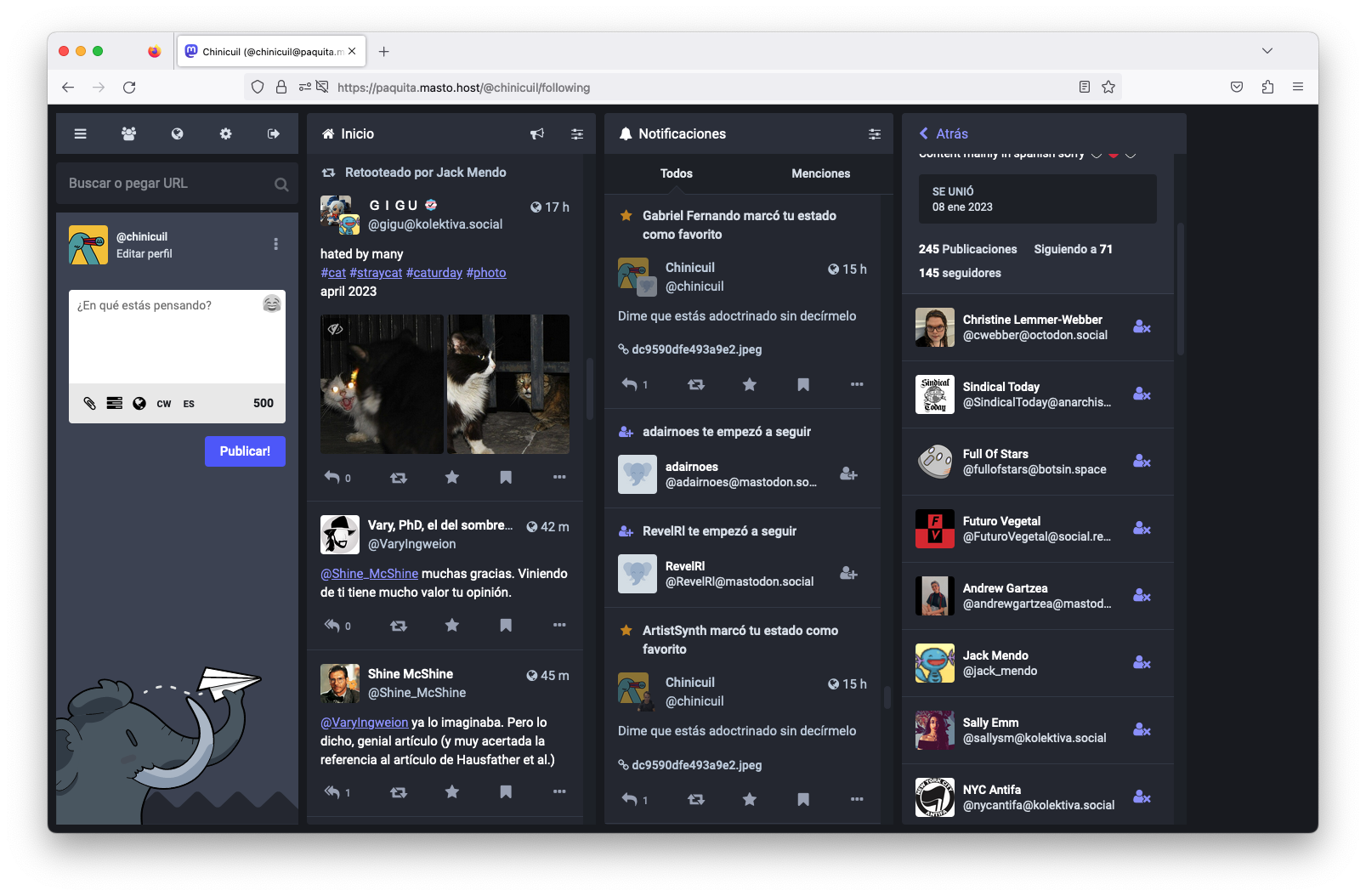Reply to Shine McShine post
The height and width of the screenshot is (896, 1366).
(332, 792)
